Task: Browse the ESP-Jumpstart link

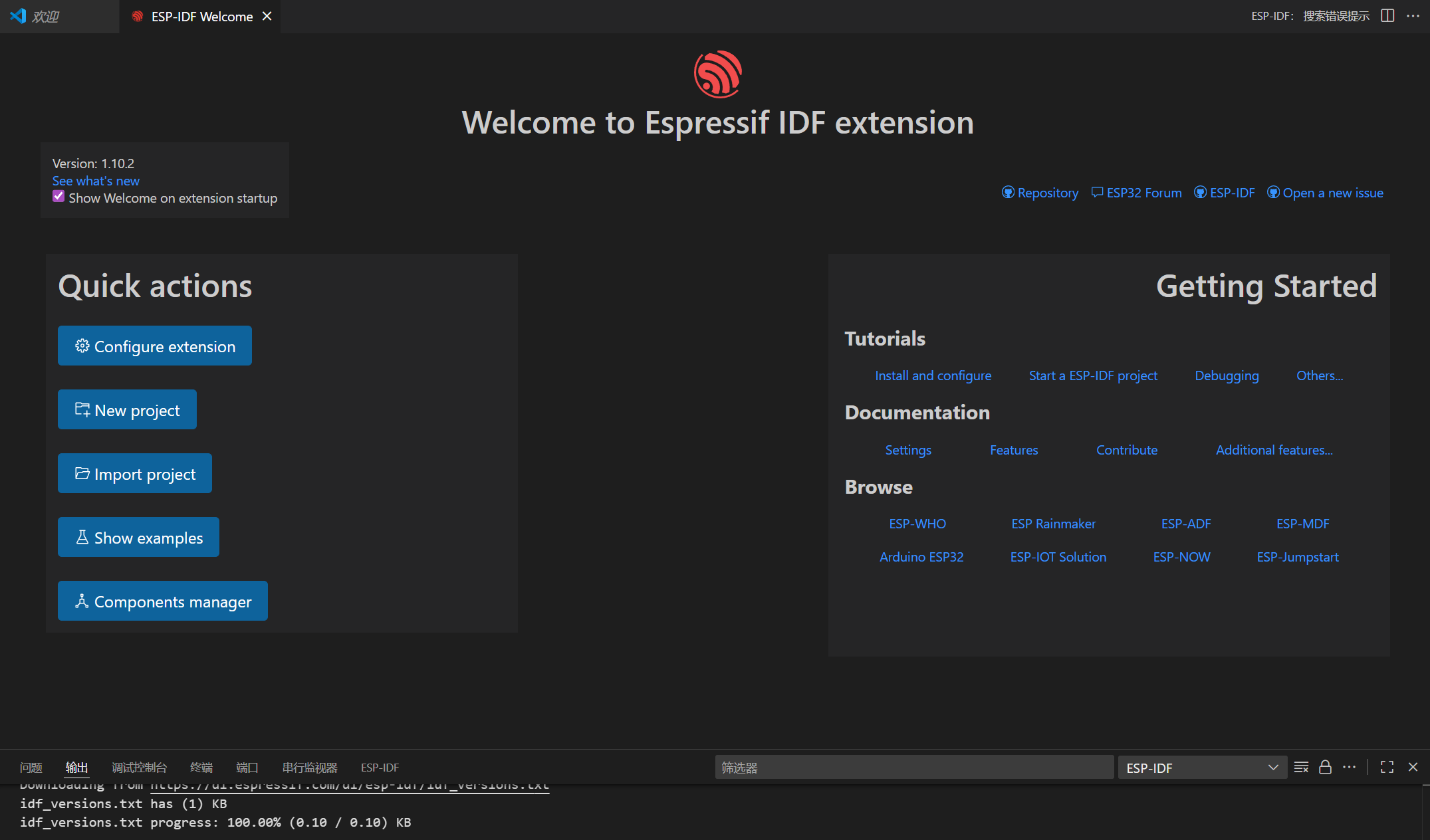Action: tap(1298, 557)
